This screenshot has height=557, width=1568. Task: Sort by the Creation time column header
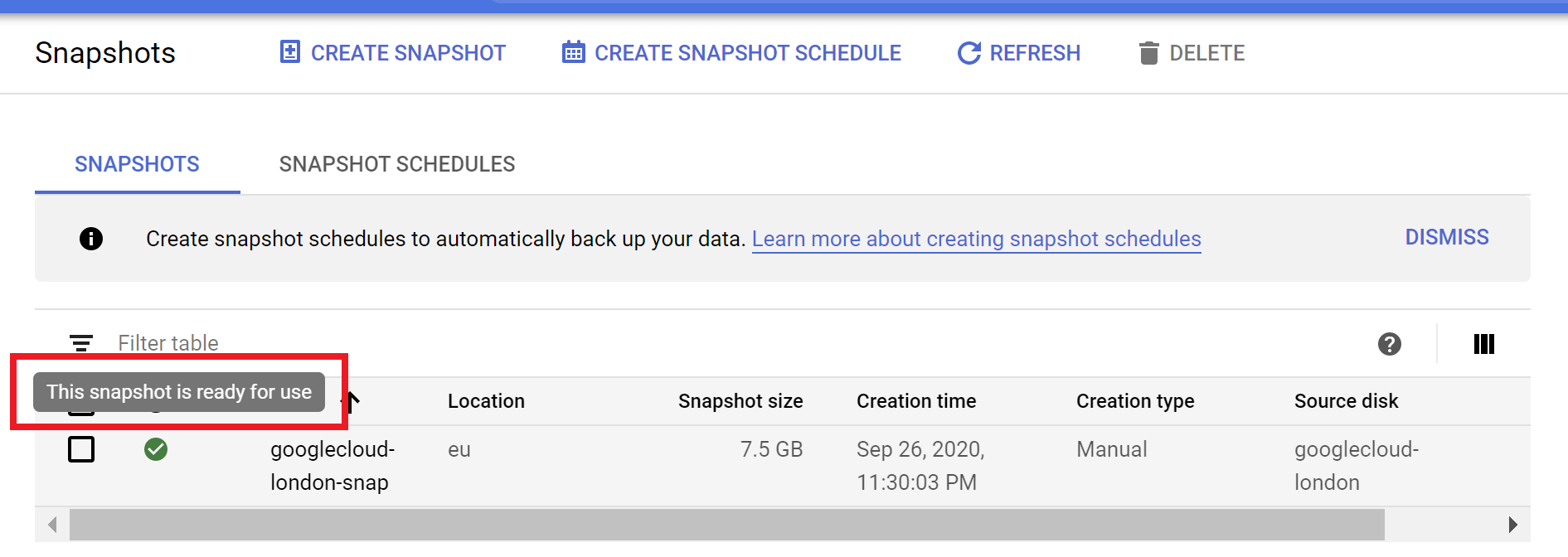click(x=915, y=401)
